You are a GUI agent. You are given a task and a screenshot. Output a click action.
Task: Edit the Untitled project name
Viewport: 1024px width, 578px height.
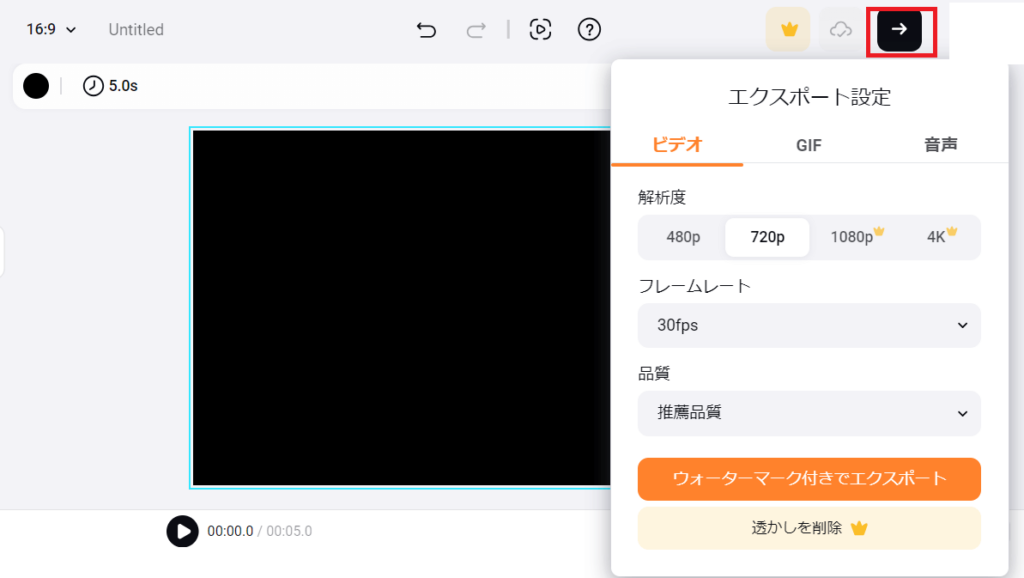pyautogui.click(x=136, y=29)
